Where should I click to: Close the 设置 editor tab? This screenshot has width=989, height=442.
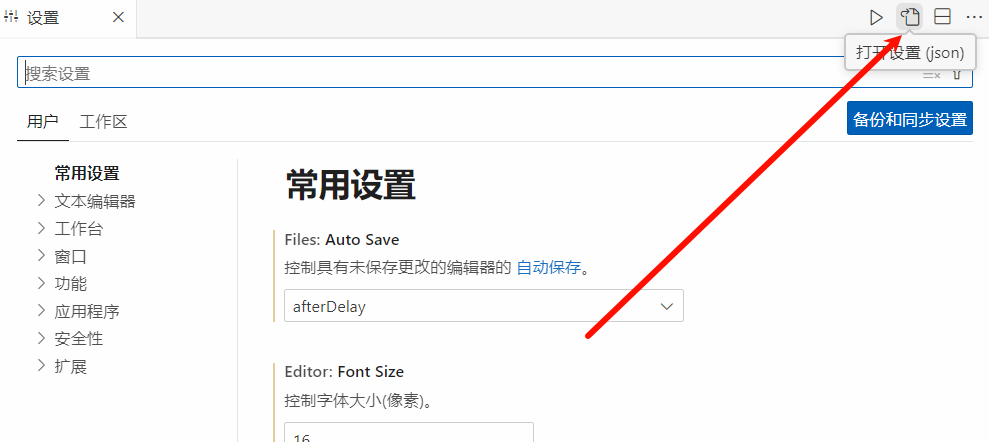click(x=118, y=18)
